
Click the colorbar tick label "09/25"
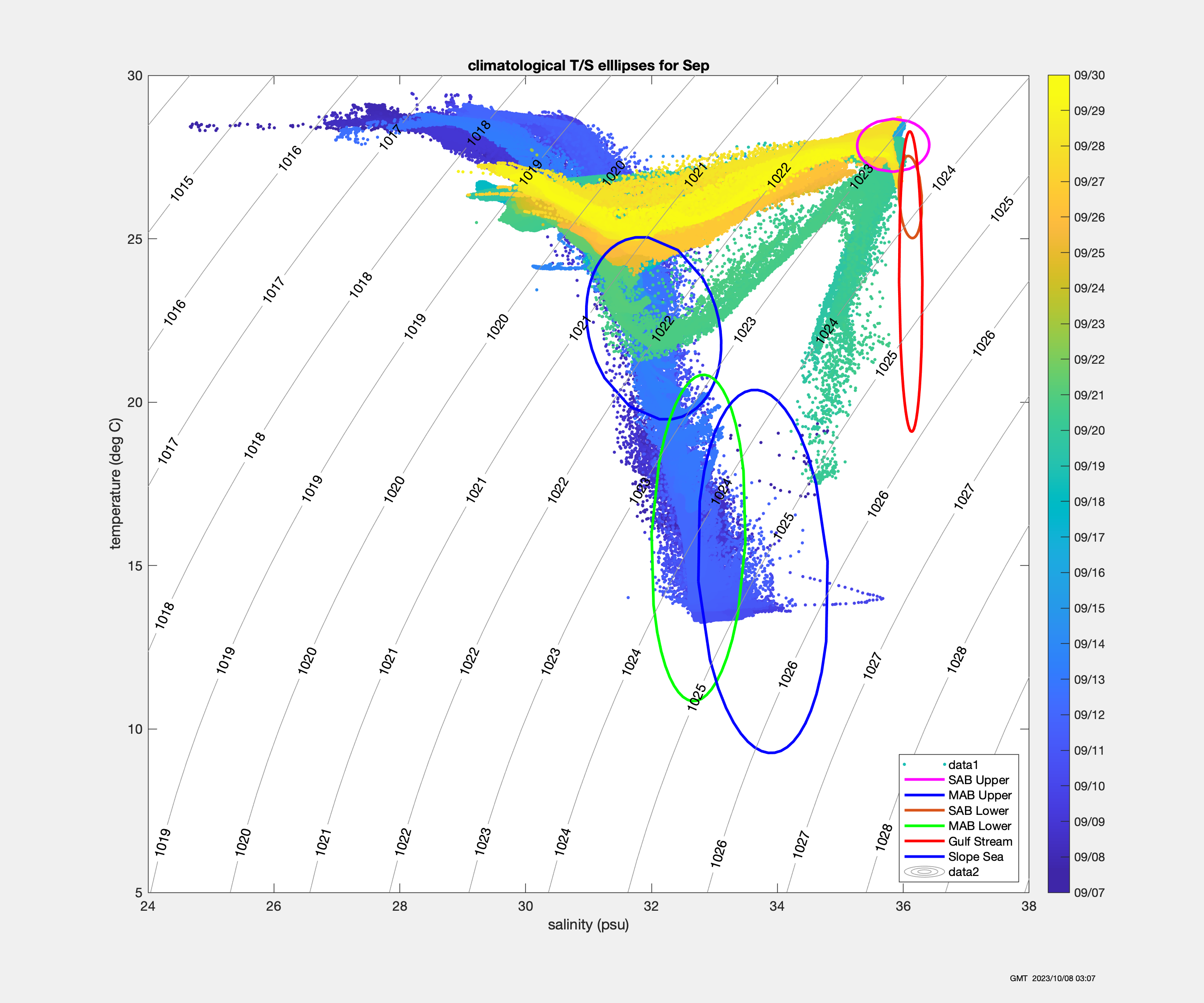click(1089, 253)
